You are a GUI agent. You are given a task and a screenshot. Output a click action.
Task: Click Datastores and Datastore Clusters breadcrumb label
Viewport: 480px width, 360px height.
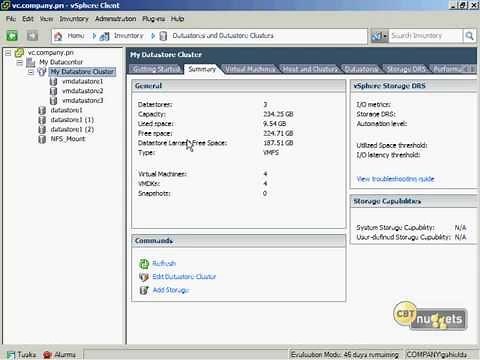(223, 36)
